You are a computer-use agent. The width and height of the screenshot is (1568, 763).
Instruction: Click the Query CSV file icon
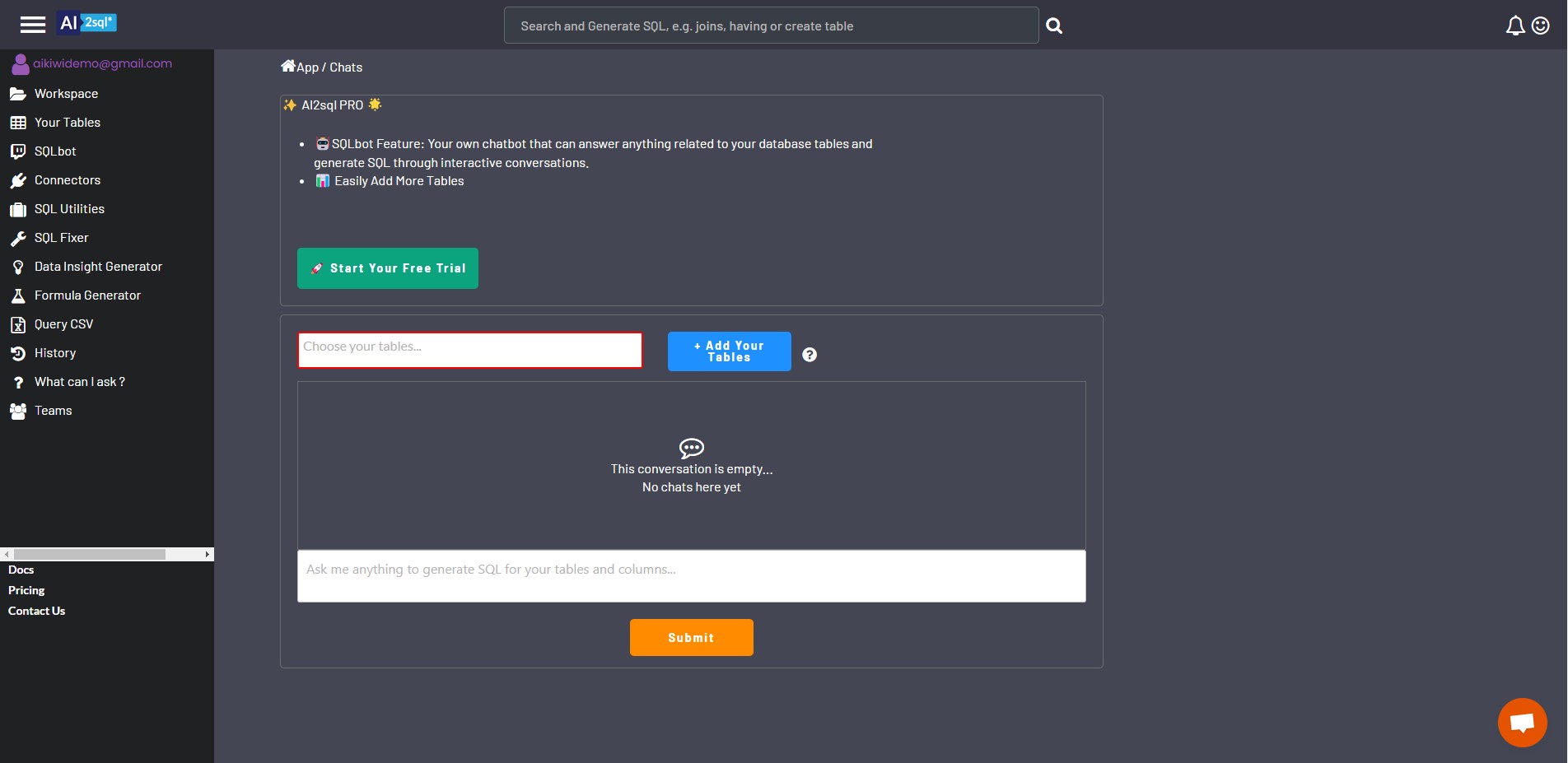click(x=18, y=324)
